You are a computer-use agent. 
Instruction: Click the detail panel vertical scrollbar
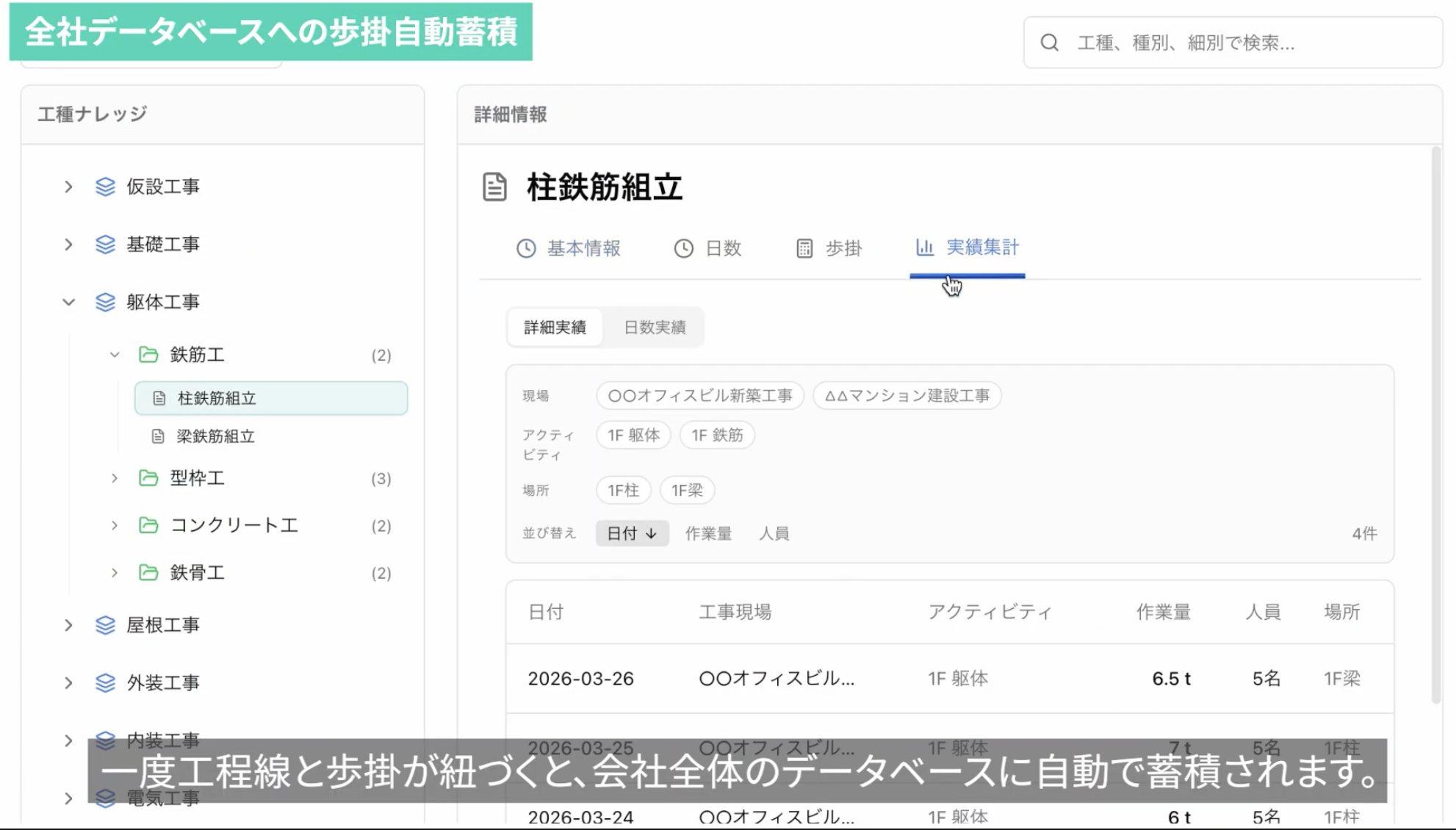[x=1436, y=426]
